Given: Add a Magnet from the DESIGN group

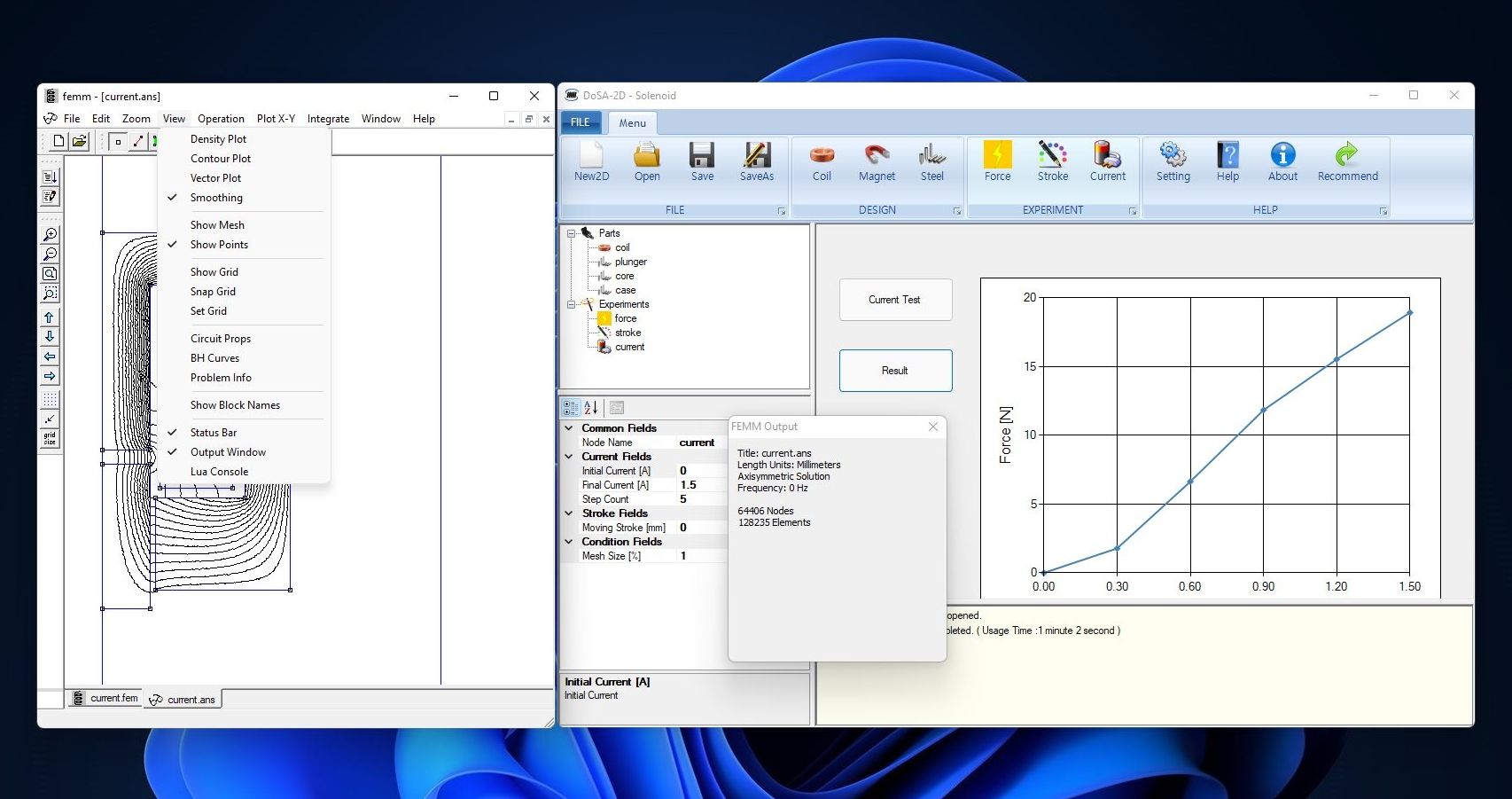Looking at the screenshot, I should [877, 161].
